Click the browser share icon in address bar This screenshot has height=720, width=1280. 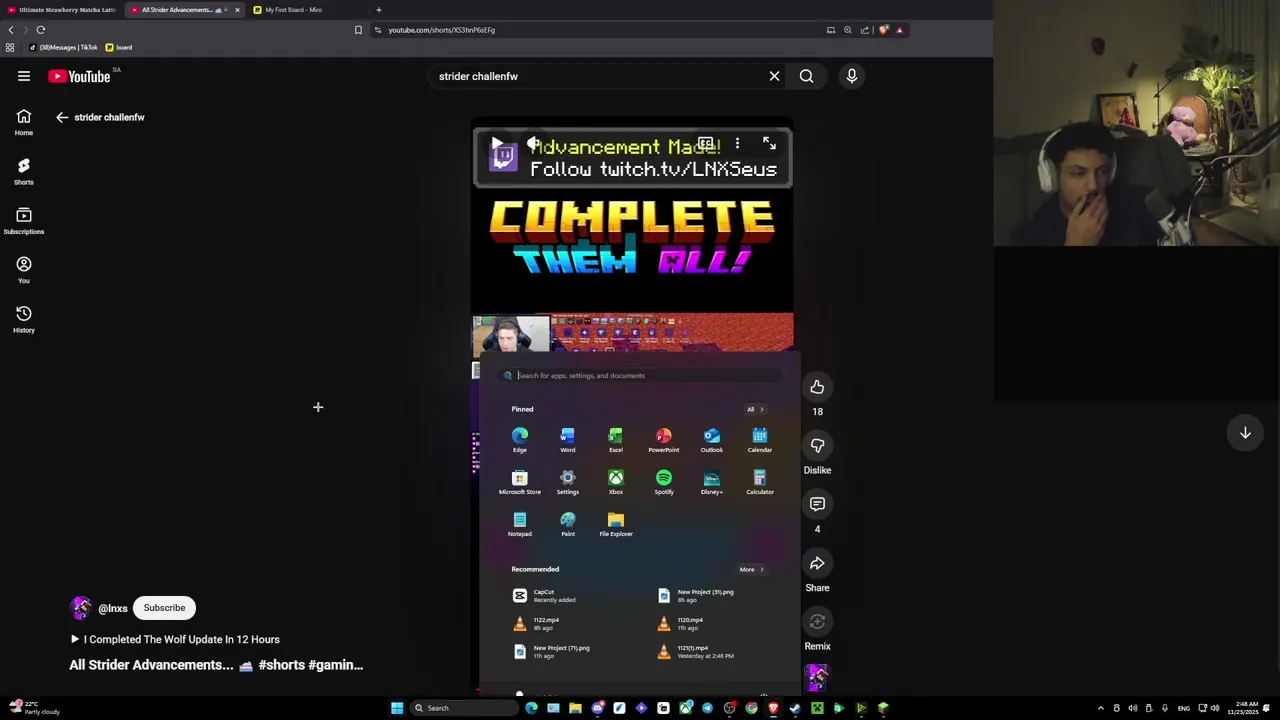(x=865, y=30)
